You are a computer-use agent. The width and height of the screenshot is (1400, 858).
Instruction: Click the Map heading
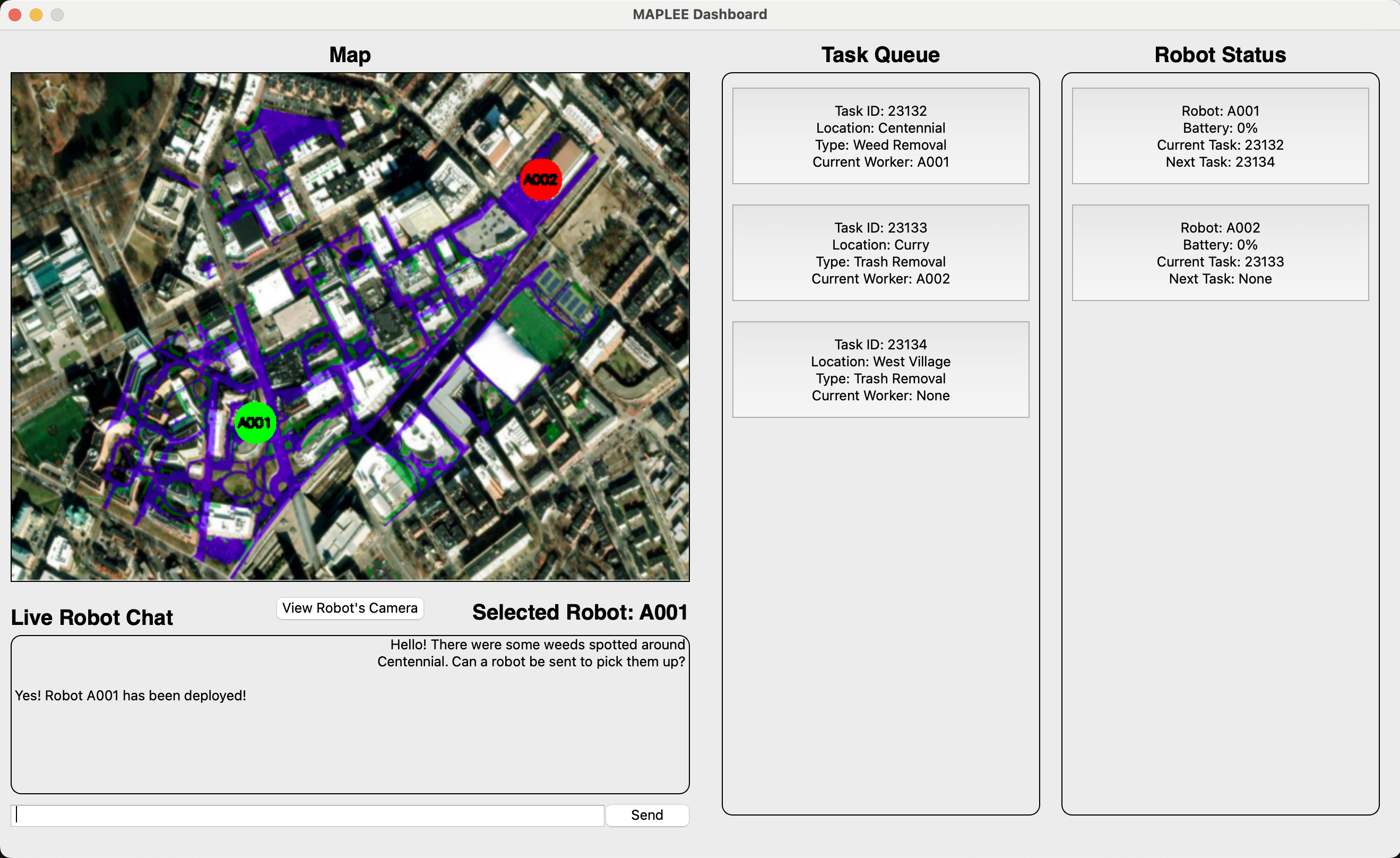point(350,55)
